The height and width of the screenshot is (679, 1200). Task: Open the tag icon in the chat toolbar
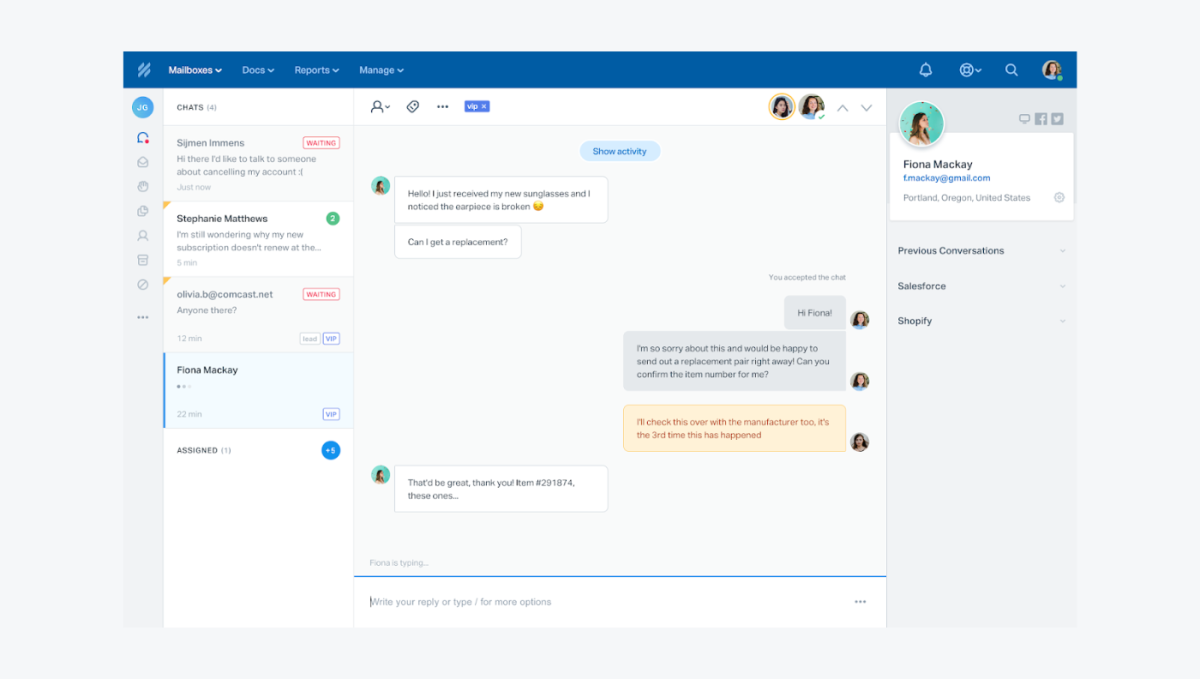tap(412, 106)
